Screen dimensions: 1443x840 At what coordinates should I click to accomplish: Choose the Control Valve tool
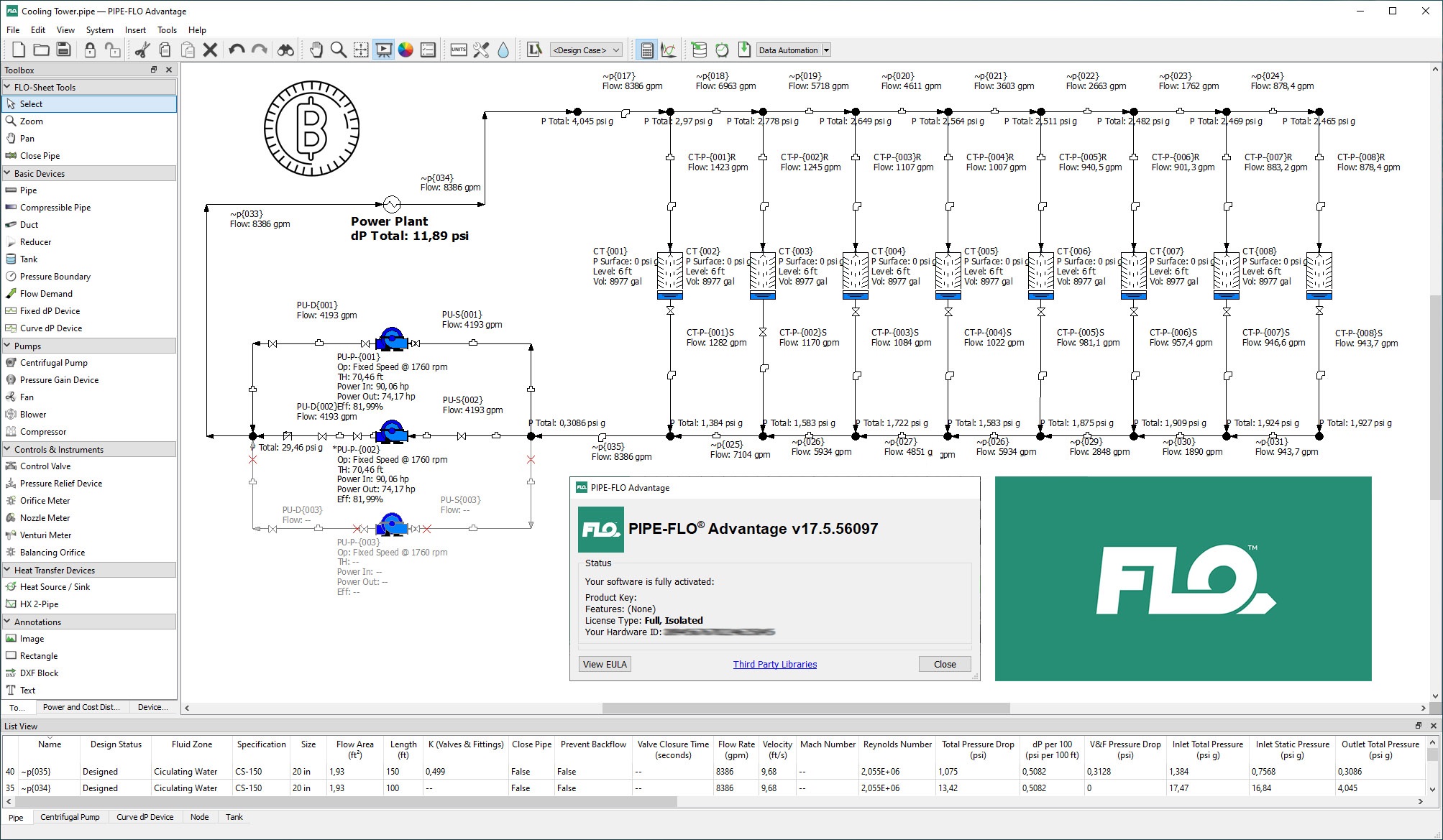pyautogui.click(x=90, y=466)
